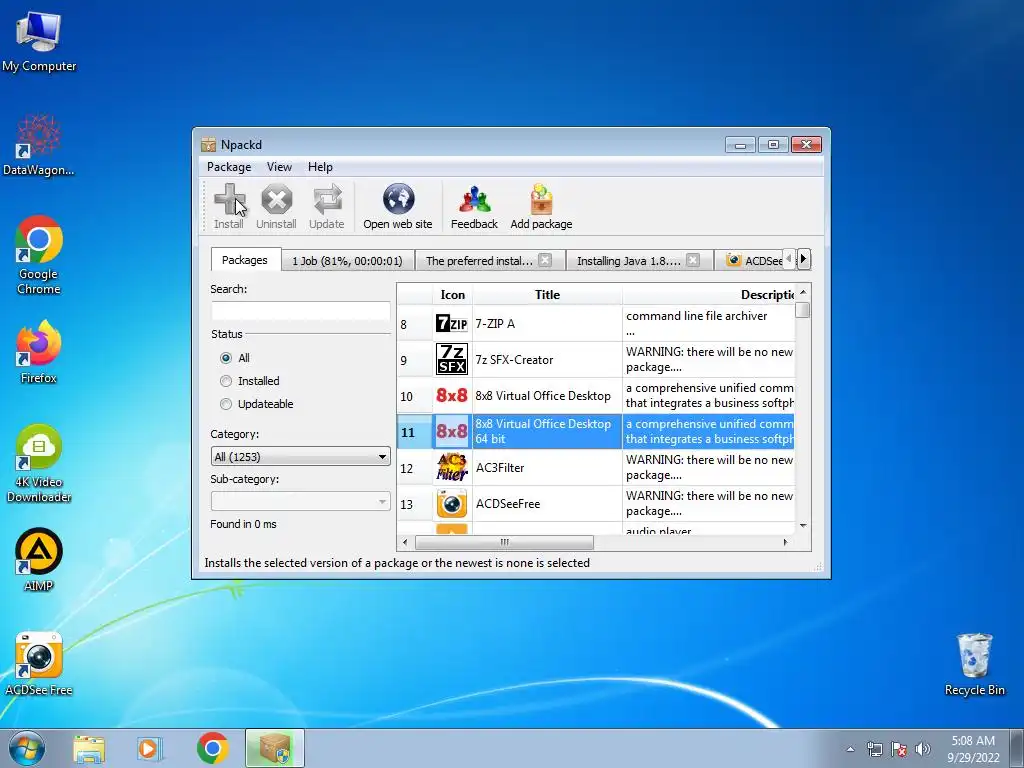
Task: Switch to the Packages tab
Action: coord(245,260)
